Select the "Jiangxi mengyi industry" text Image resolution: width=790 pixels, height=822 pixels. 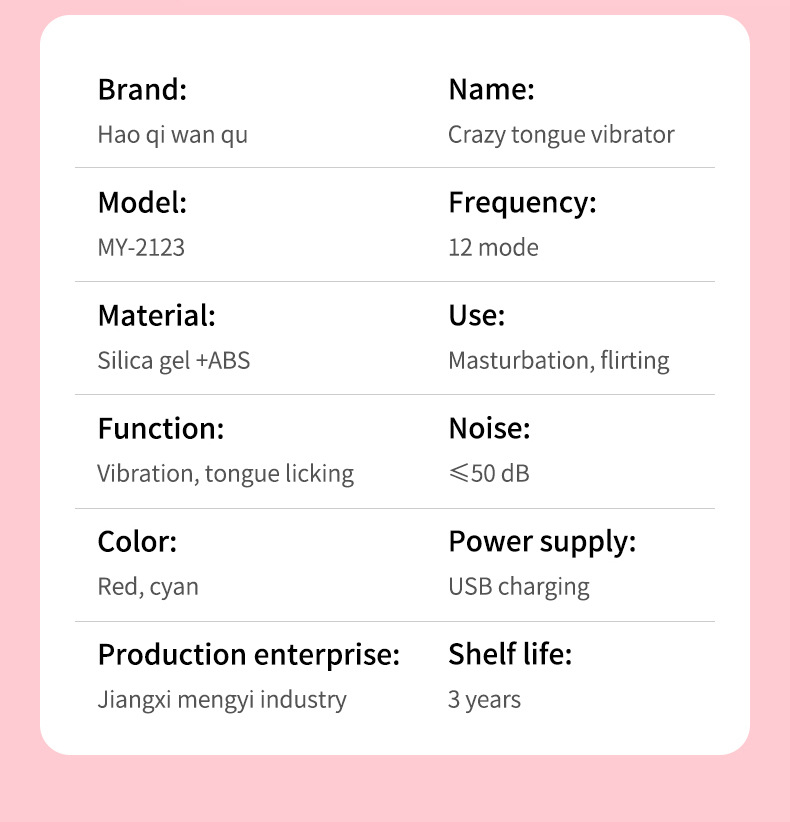[x=222, y=700]
